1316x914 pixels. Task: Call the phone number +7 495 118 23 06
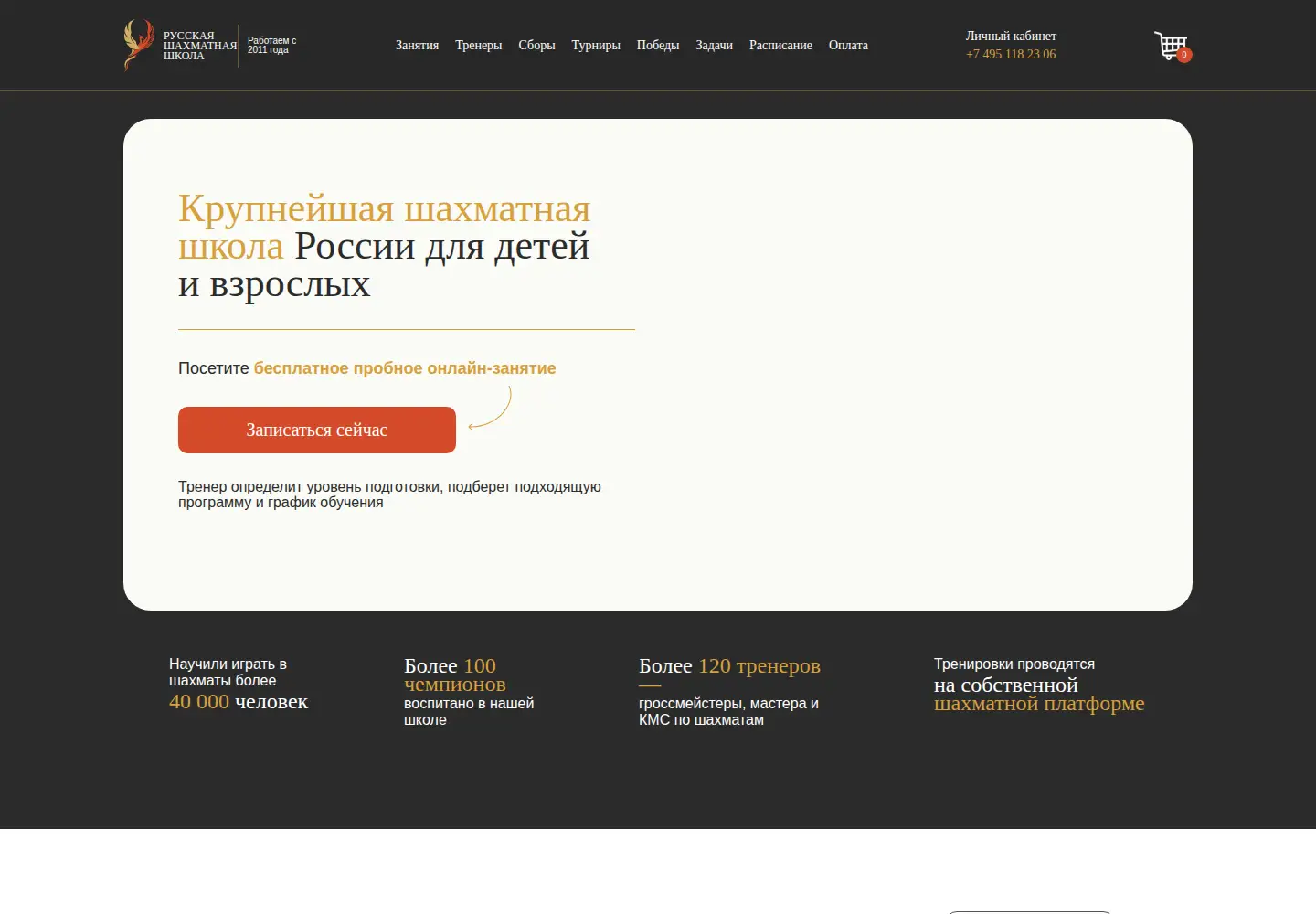[1011, 54]
